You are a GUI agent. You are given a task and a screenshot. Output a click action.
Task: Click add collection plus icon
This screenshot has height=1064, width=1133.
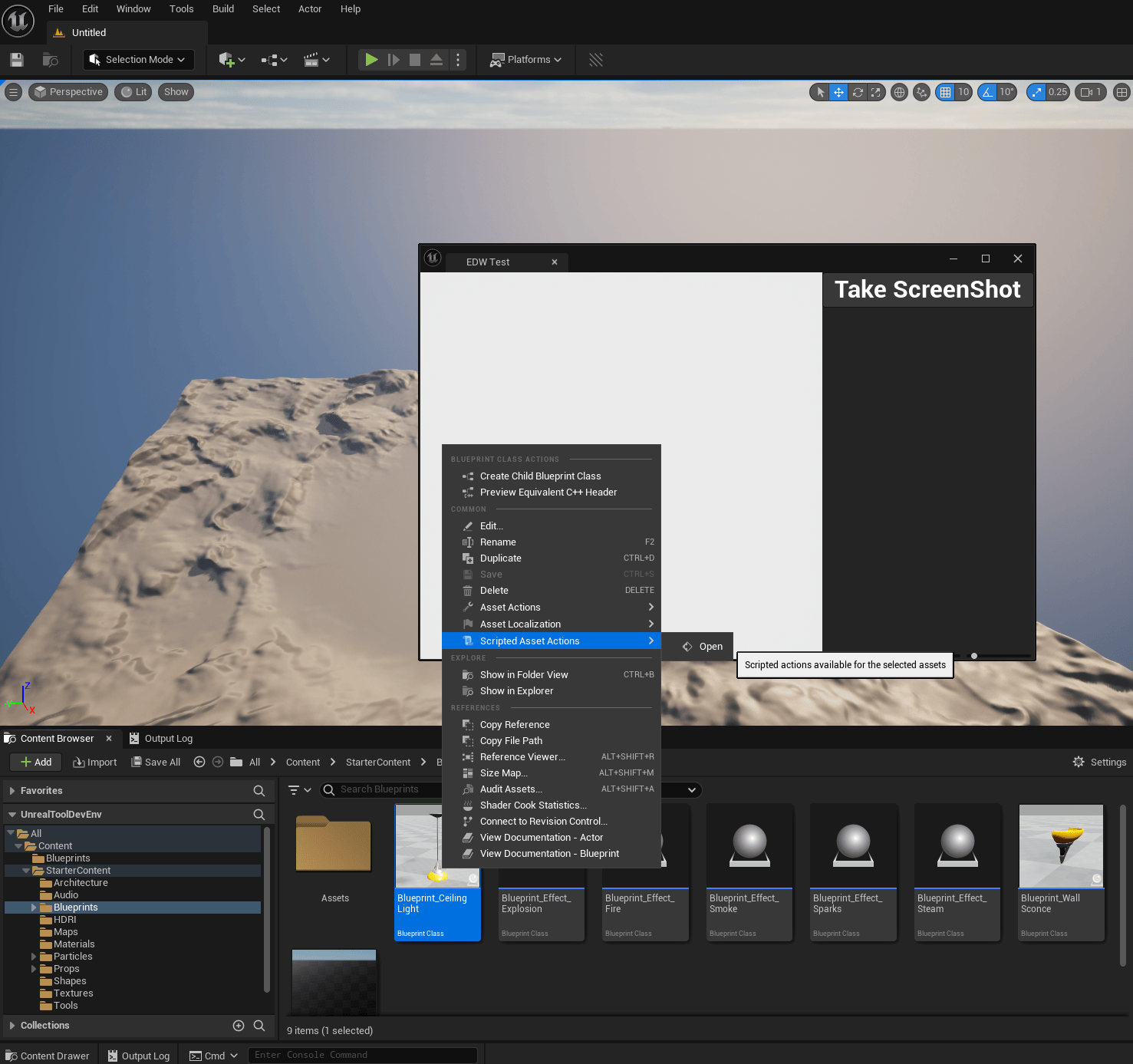pyautogui.click(x=239, y=1026)
